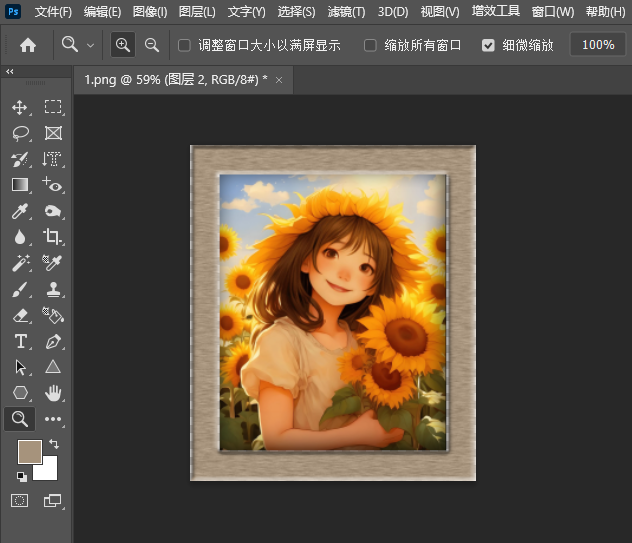The height and width of the screenshot is (543, 632).
Task: Select the Single Column Marquee tool
Action: pos(52,159)
